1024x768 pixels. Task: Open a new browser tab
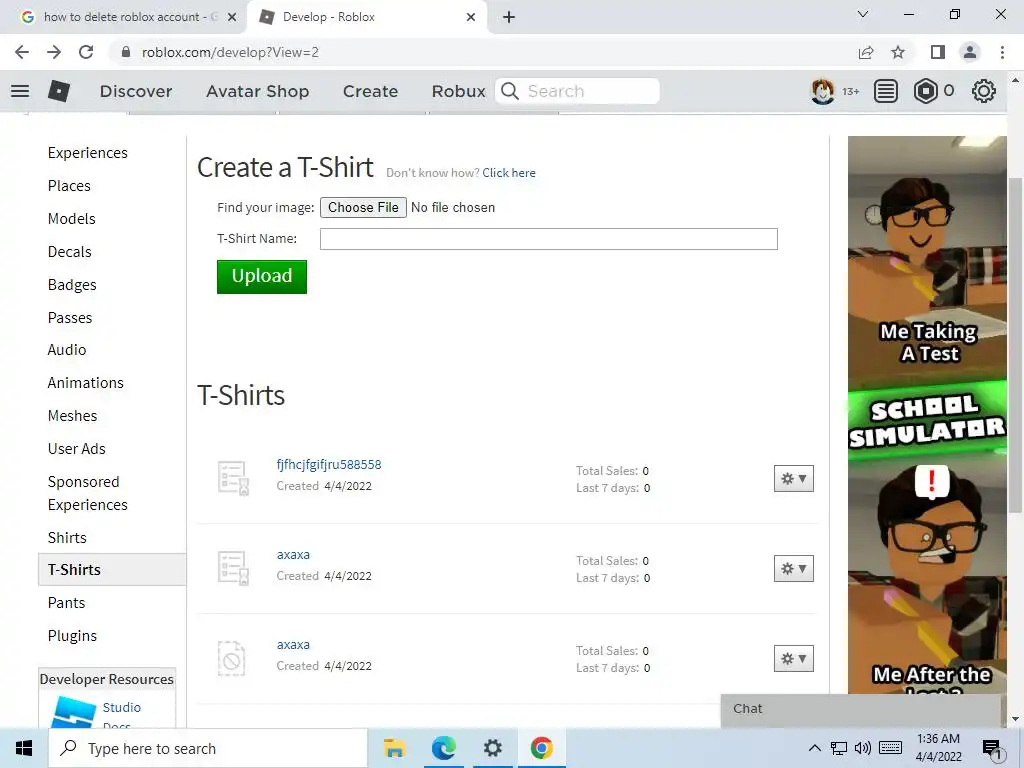[509, 18]
